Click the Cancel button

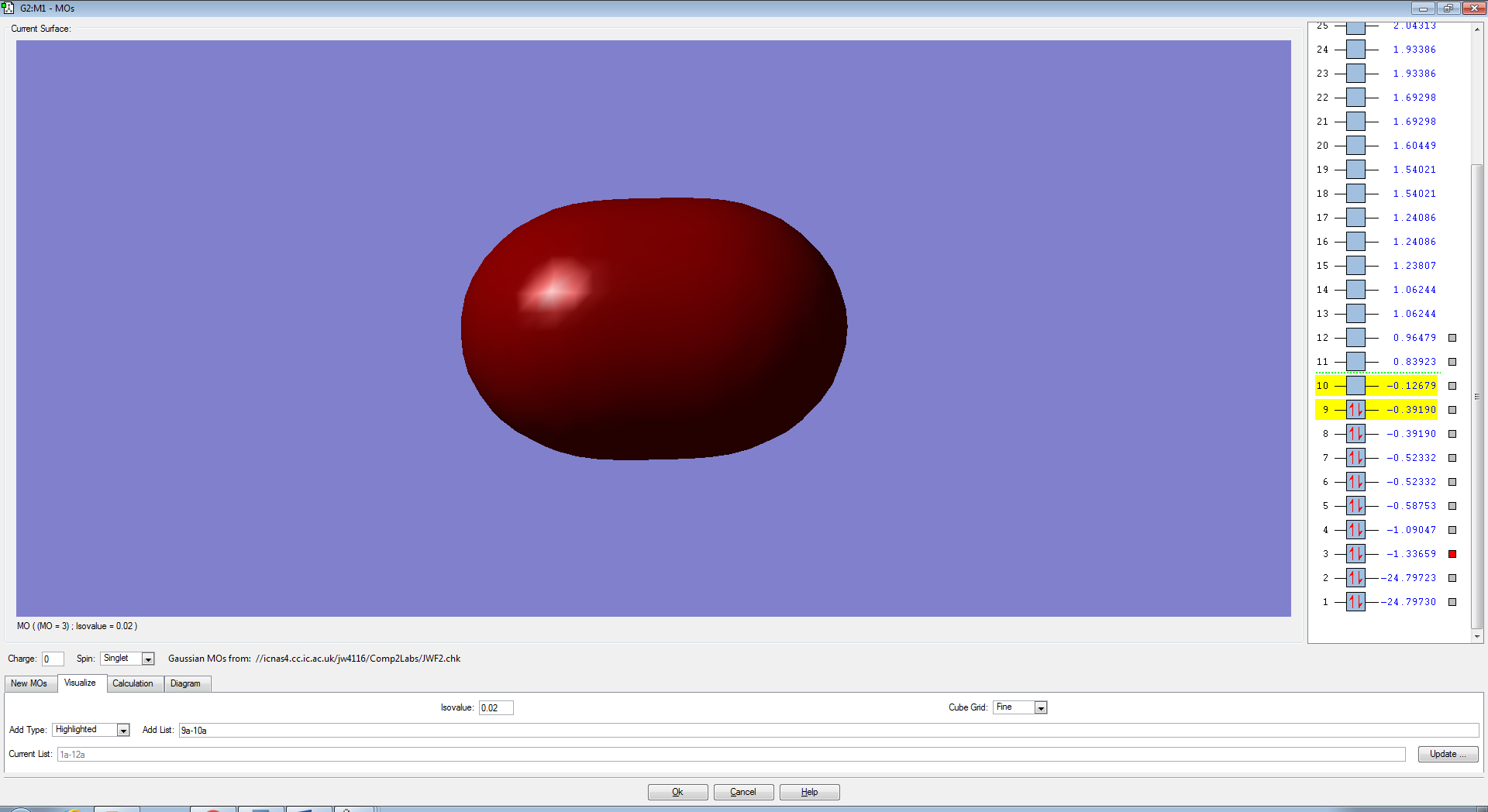pyautogui.click(x=743, y=792)
